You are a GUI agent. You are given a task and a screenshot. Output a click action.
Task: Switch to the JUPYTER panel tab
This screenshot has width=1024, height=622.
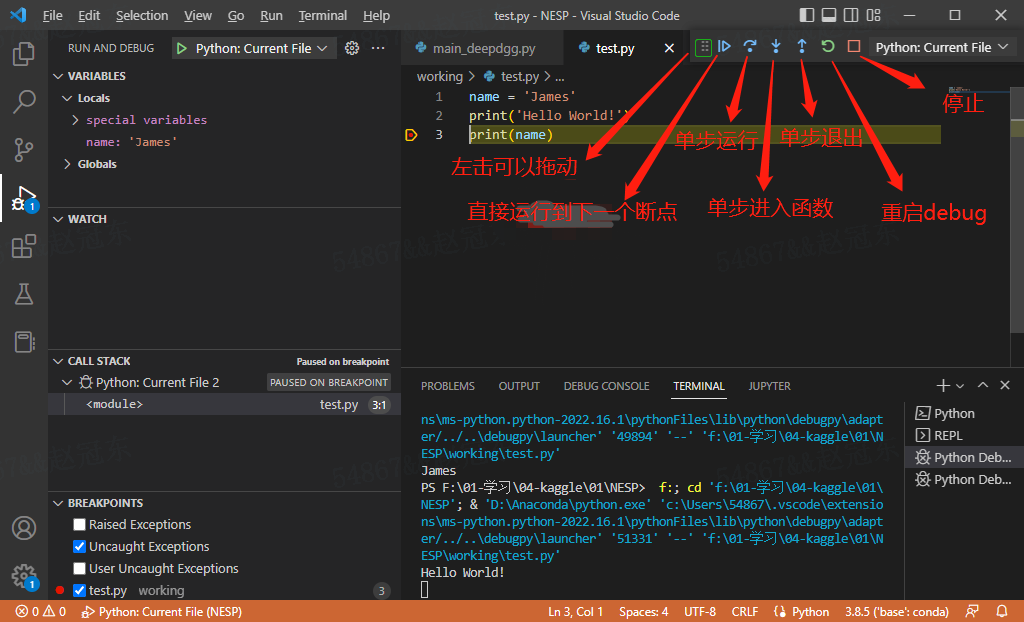[x=769, y=386]
